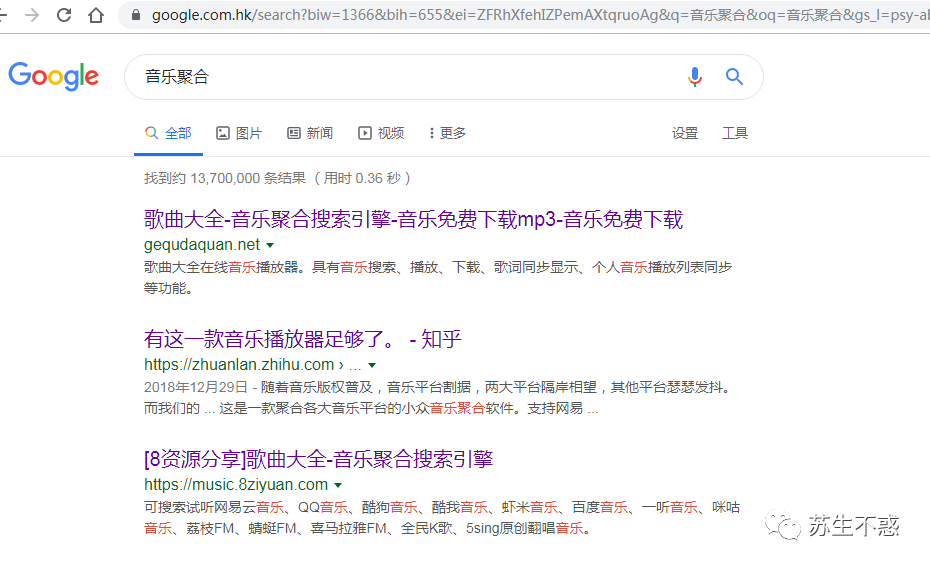Click the snippet starting 歌曲大全在线音乐播放器
This screenshot has width=930, height=567.
438,278
